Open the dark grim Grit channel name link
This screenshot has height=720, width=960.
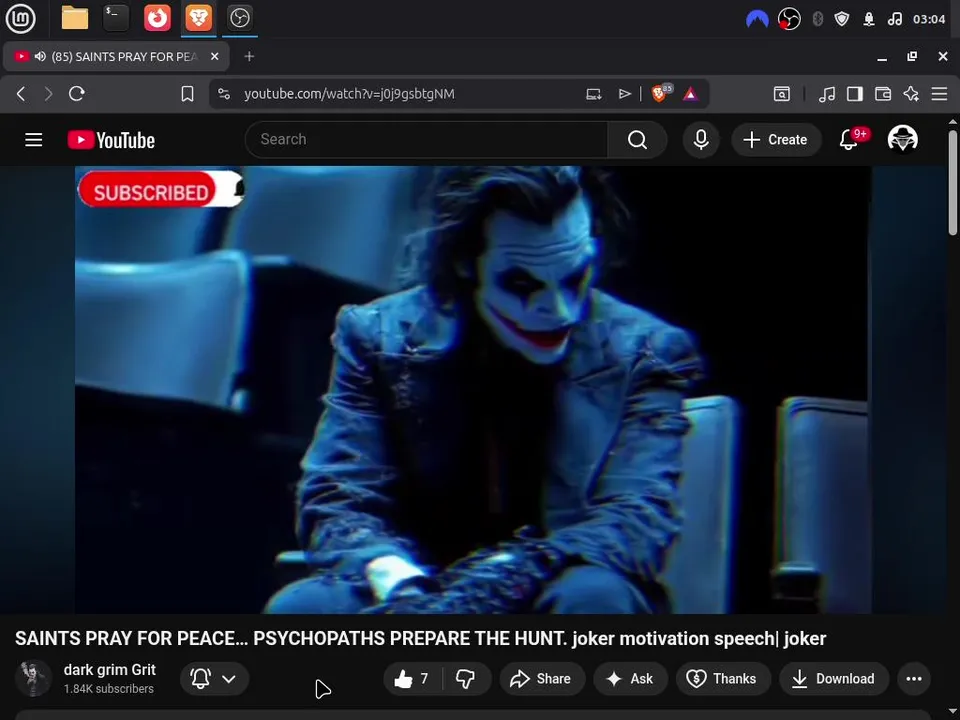pyautogui.click(x=110, y=670)
